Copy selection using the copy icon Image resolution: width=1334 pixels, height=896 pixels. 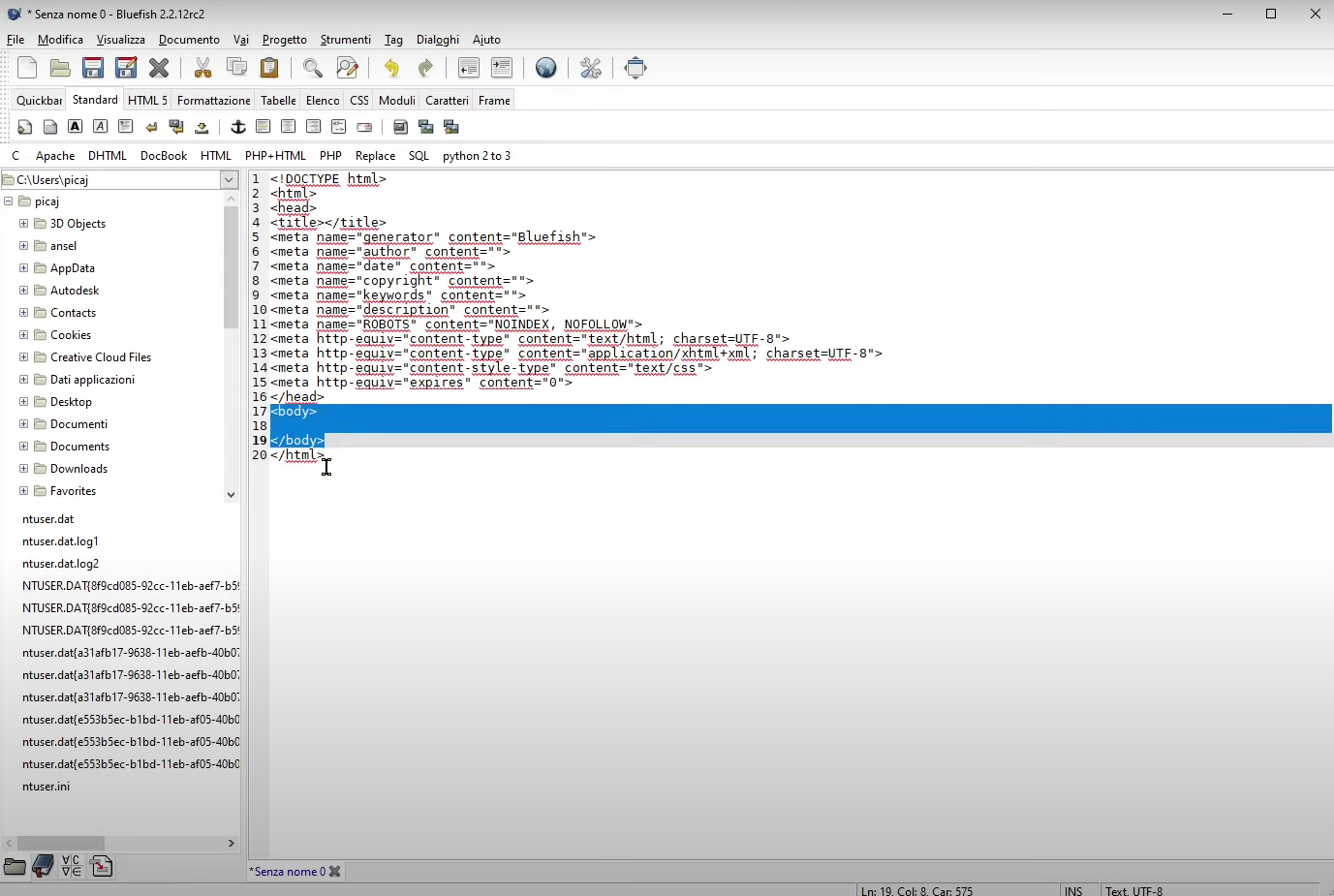tap(236, 68)
